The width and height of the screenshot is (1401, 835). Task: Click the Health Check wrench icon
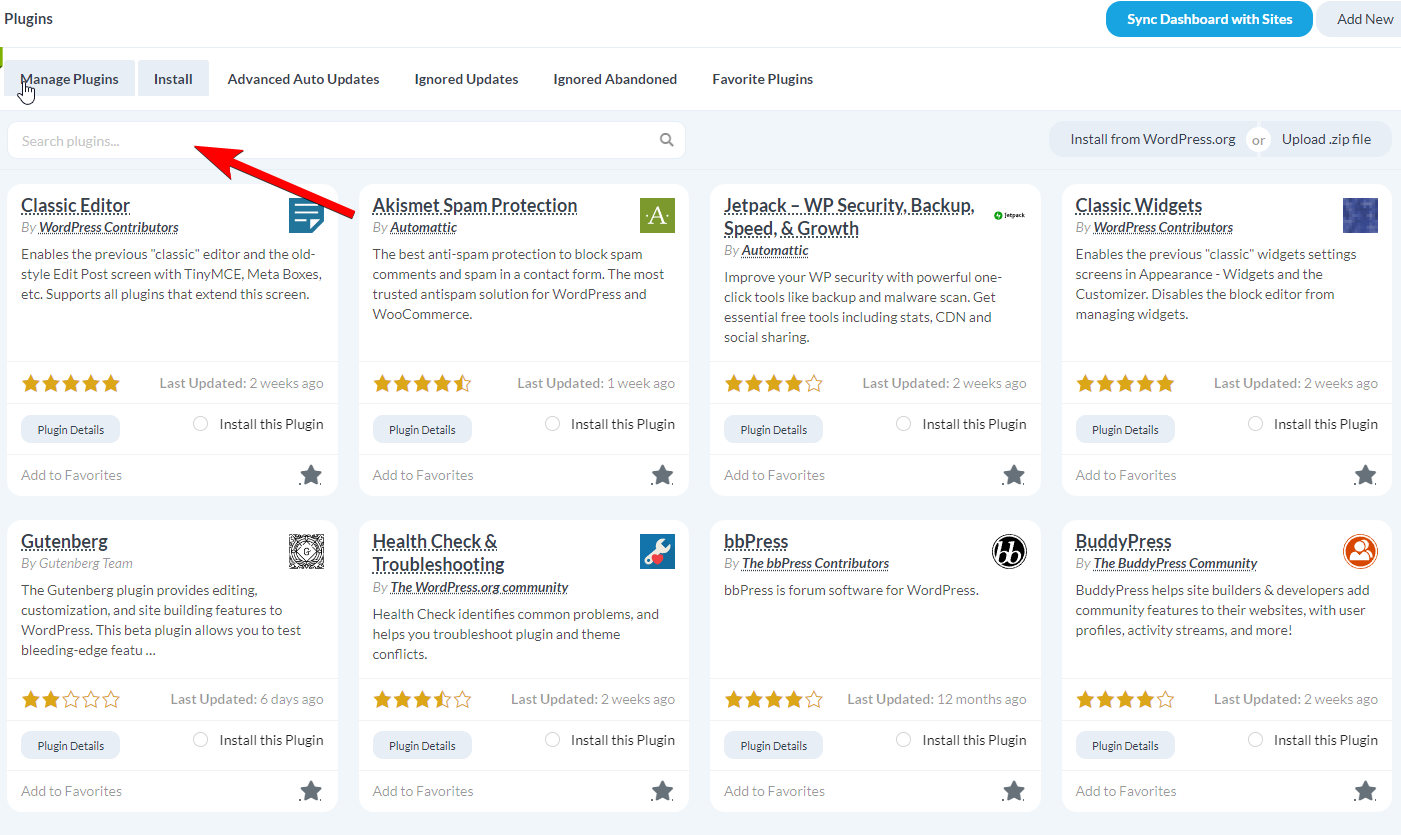[657, 551]
